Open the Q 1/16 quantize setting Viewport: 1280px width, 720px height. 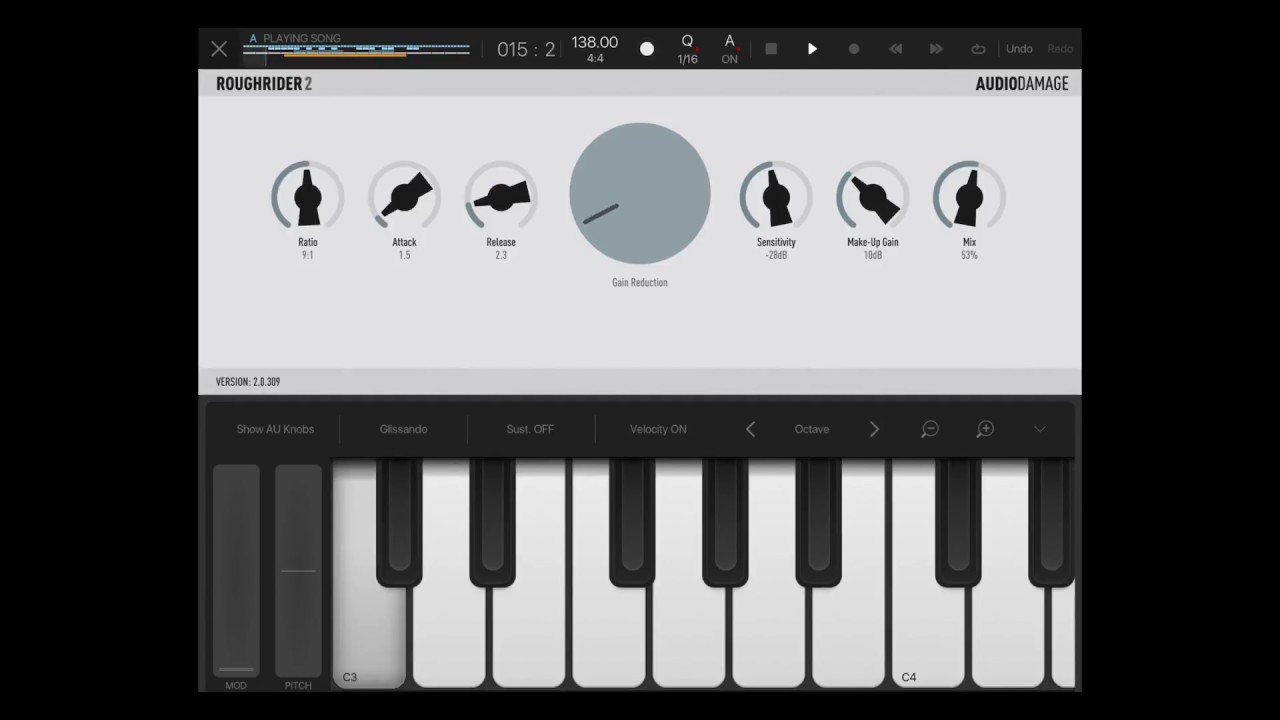tap(688, 49)
